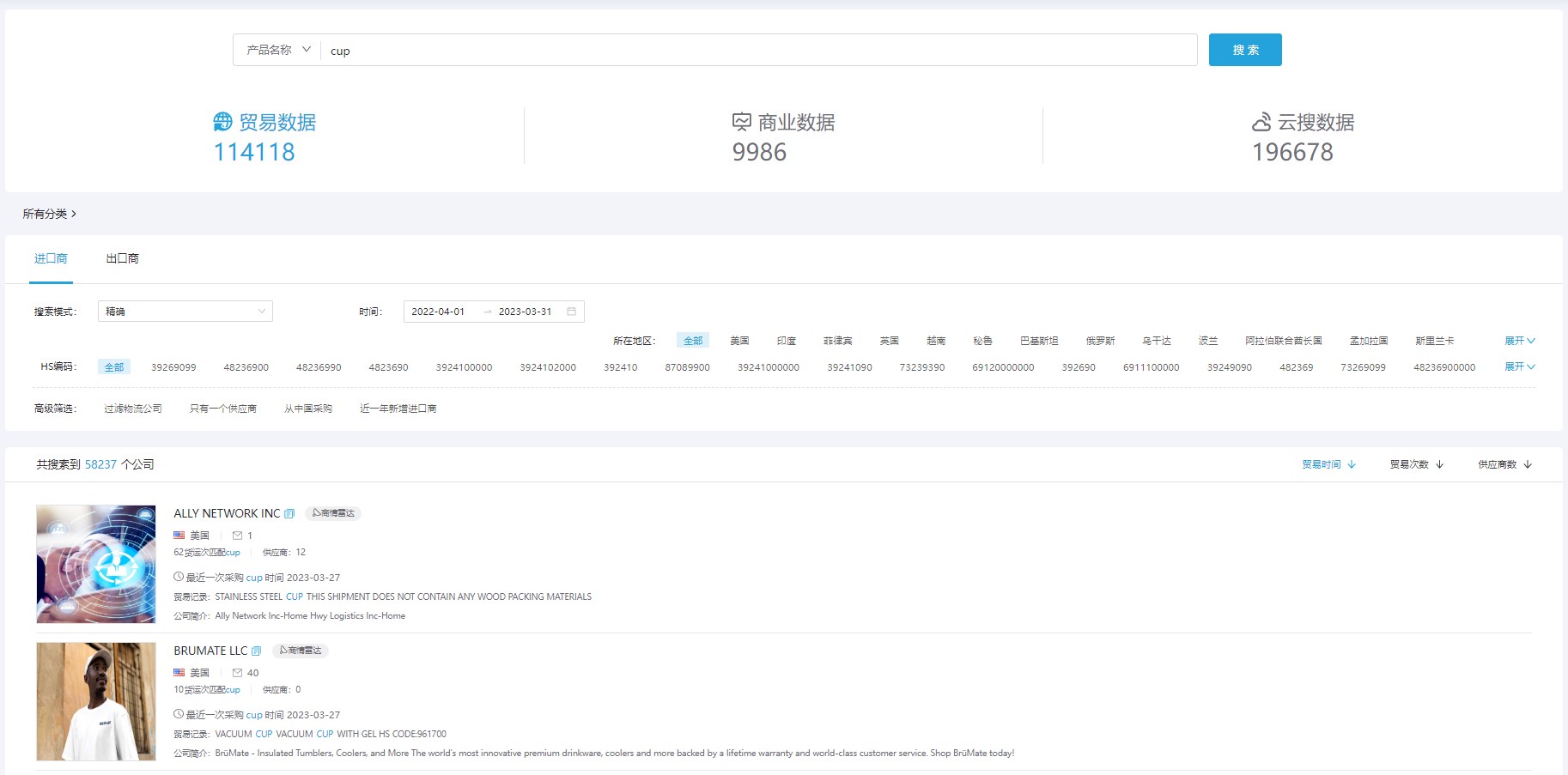Click clock icon in ALLY NETWORK purchase row
Viewport: 1568px width, 775px height.
tap(179, 577)
